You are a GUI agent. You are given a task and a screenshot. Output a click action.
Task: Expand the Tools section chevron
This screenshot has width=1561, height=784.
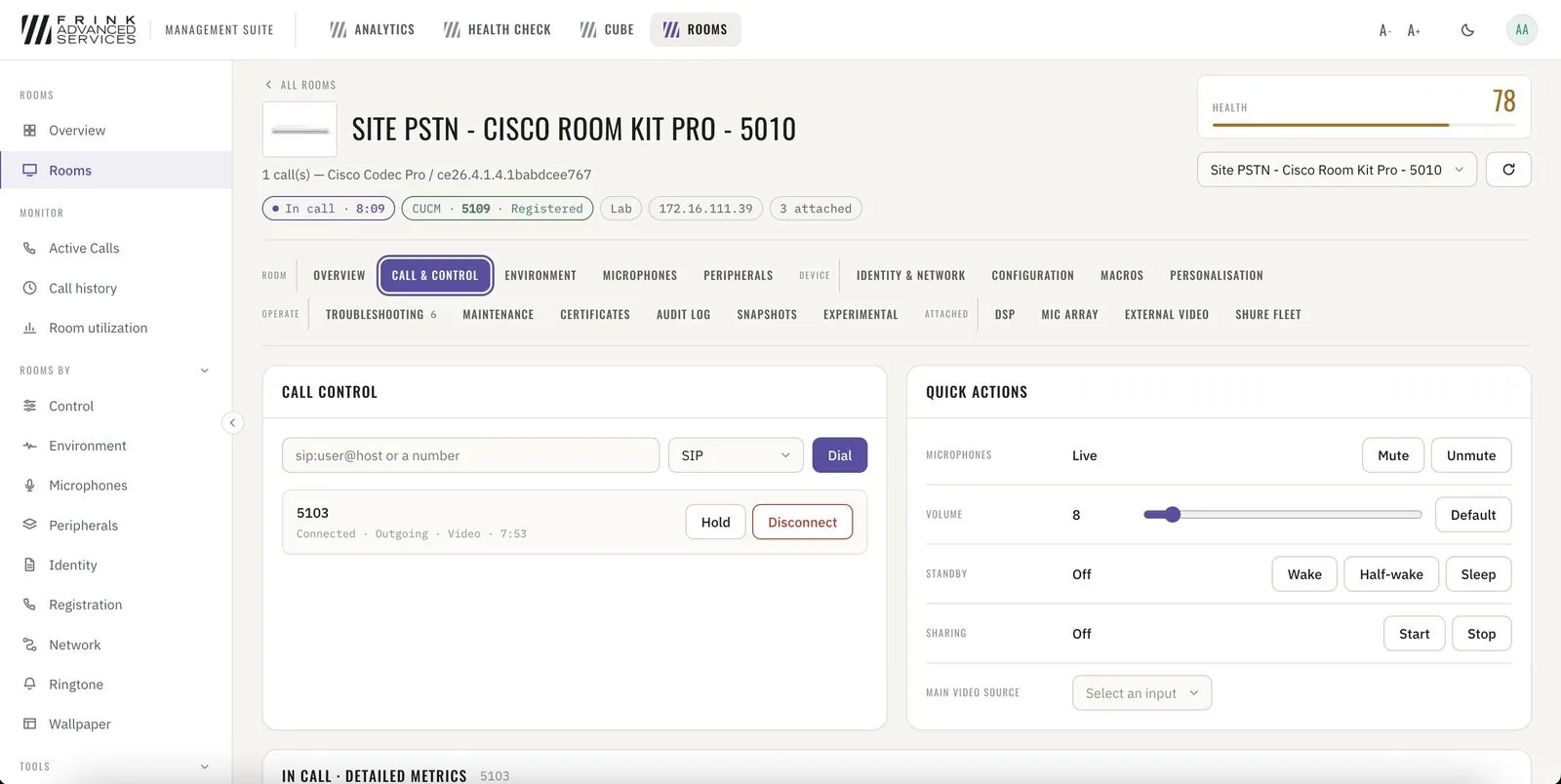click(x=204, y=766)
